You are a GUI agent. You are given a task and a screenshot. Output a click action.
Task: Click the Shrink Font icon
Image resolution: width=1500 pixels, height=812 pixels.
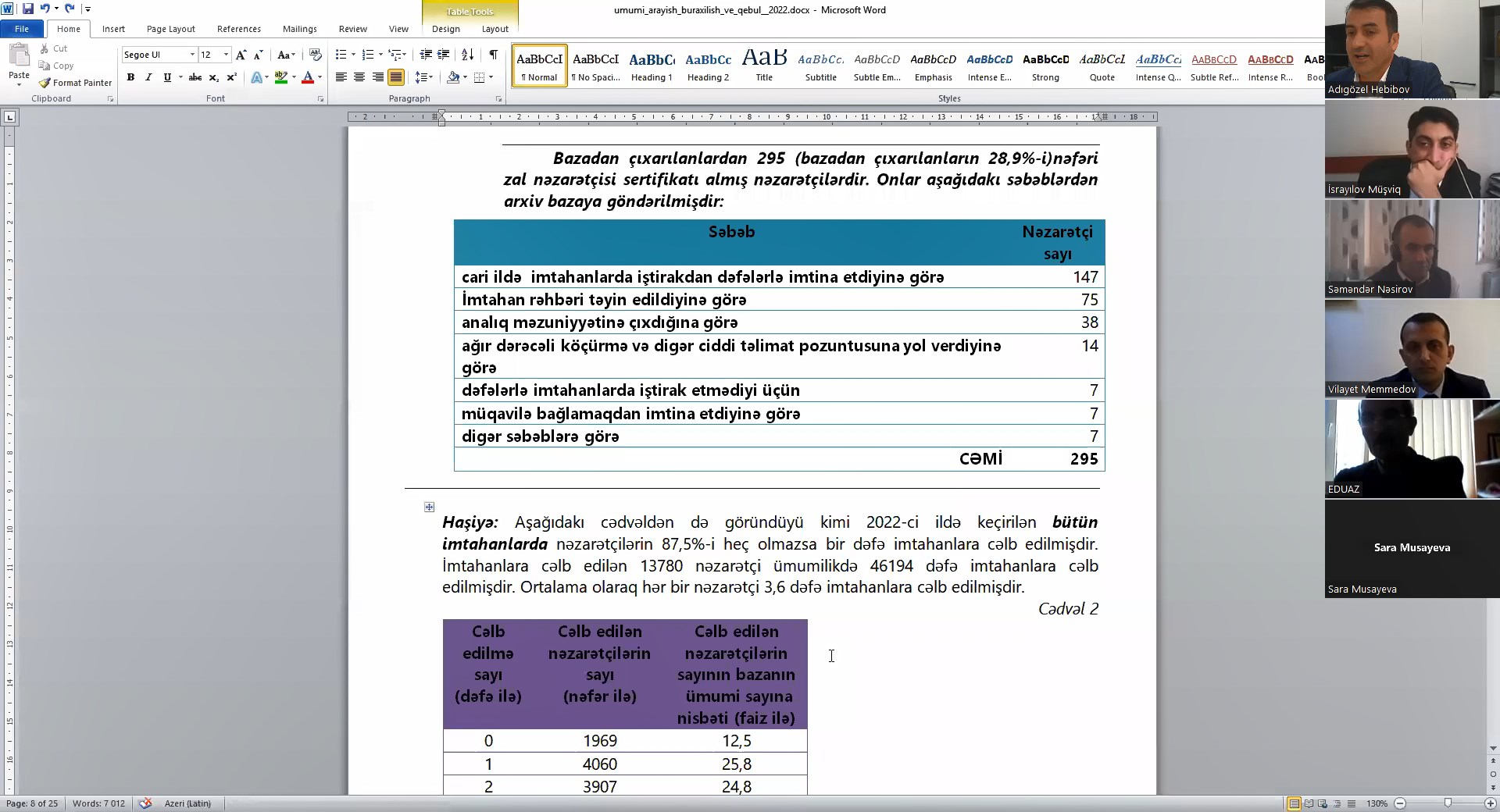pyautogui.click(x=259, y=55)
